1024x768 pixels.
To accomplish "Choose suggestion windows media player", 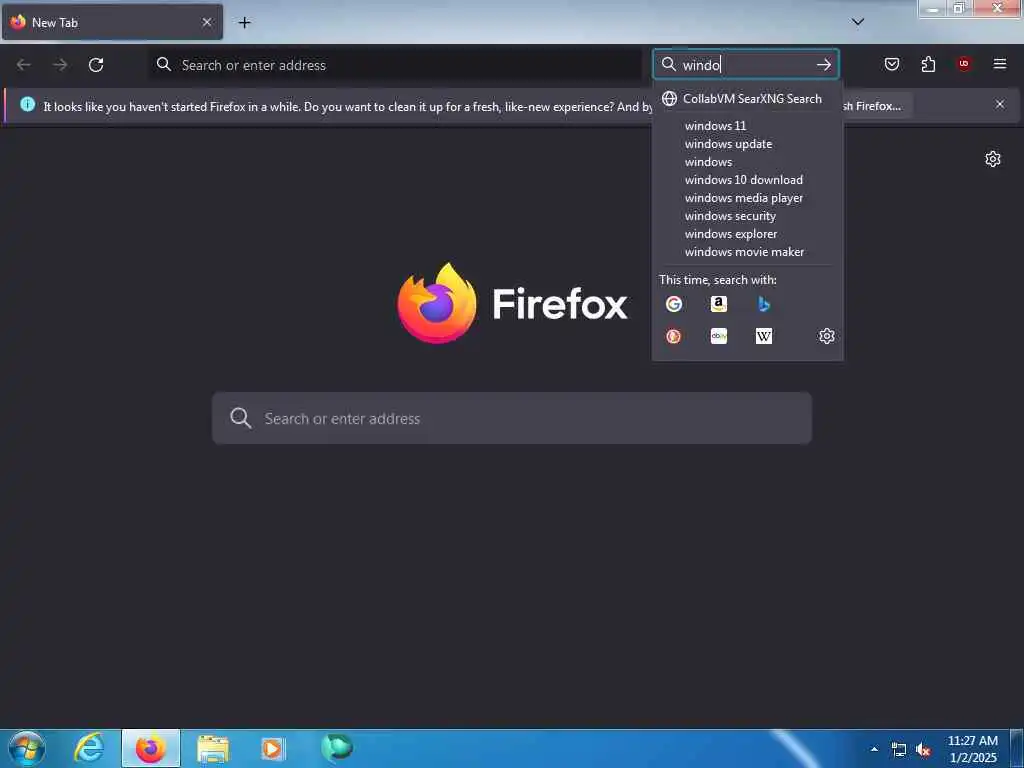I will tap(748, 198).
